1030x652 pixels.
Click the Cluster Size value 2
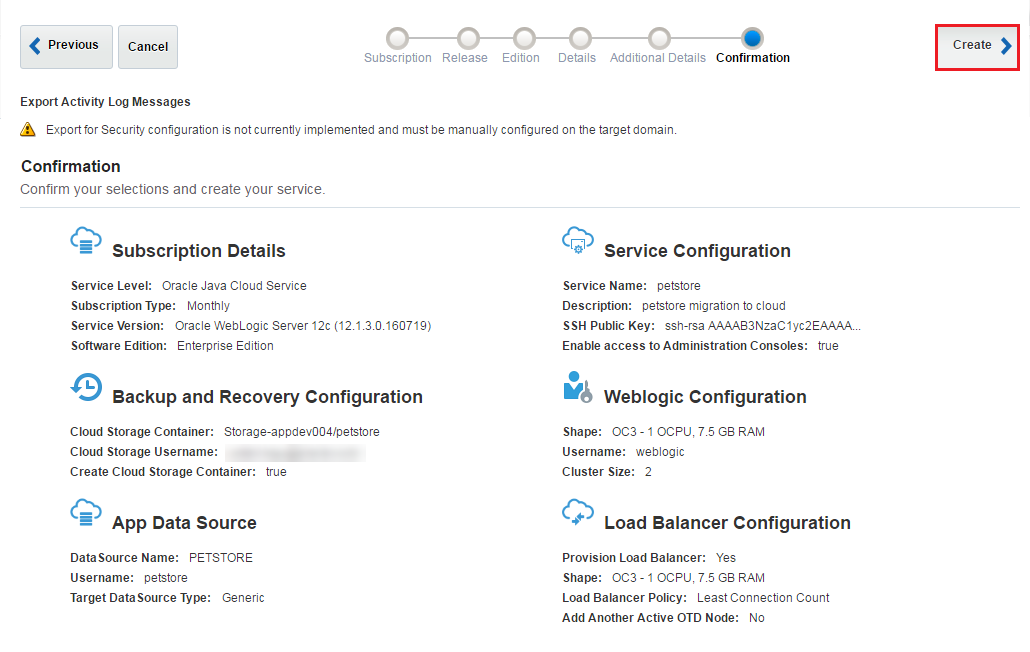pyautogui.click(x=648, y=472)
